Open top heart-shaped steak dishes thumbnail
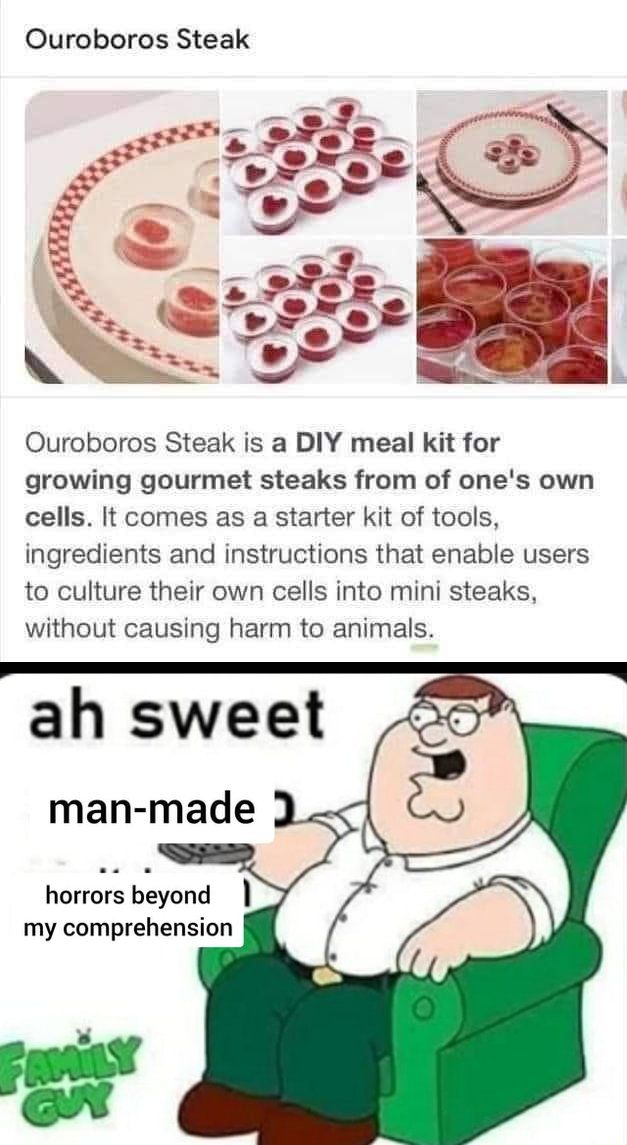 (x=318, y=161)
